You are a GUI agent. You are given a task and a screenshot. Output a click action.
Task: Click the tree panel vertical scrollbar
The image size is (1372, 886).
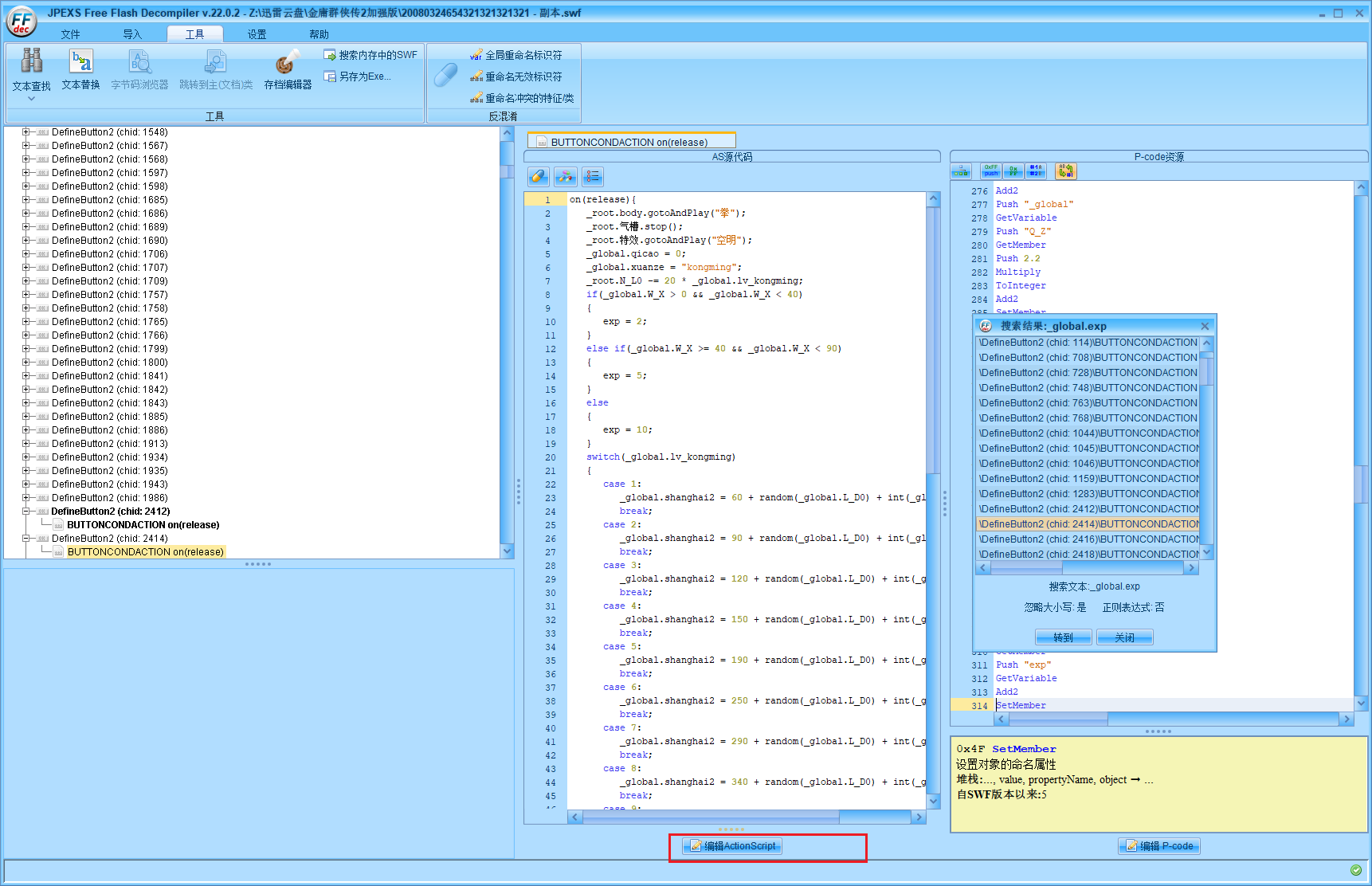tap(507, 343)
